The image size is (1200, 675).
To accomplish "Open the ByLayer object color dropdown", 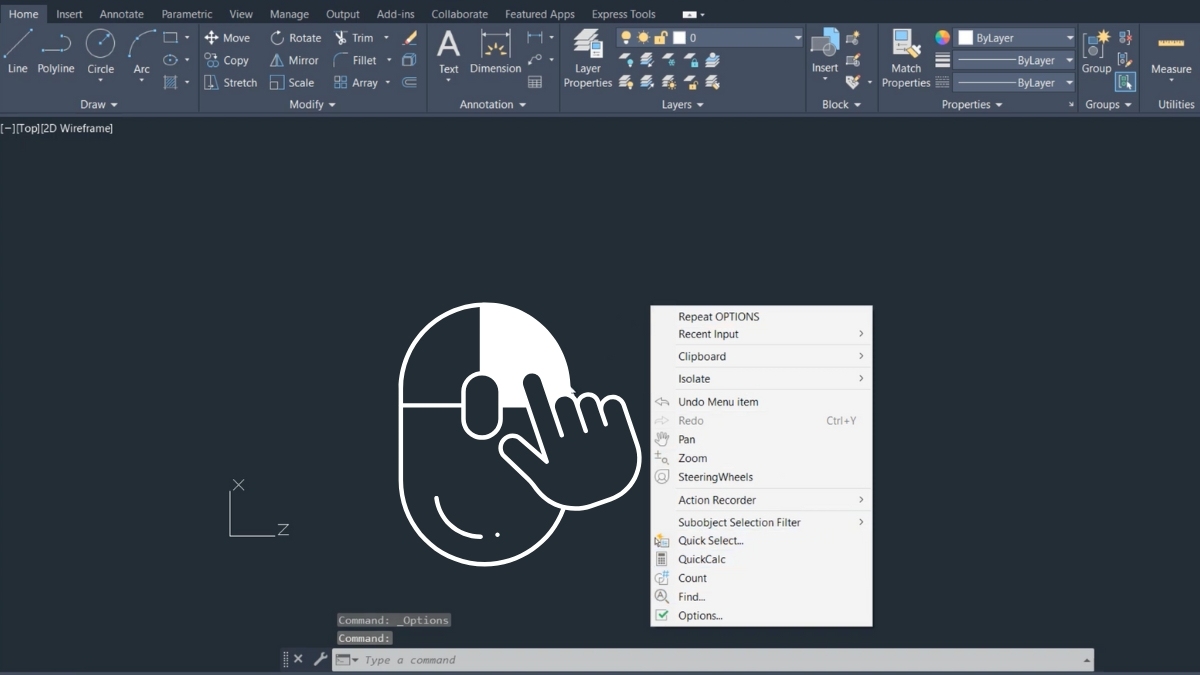I will (1069, 38).
